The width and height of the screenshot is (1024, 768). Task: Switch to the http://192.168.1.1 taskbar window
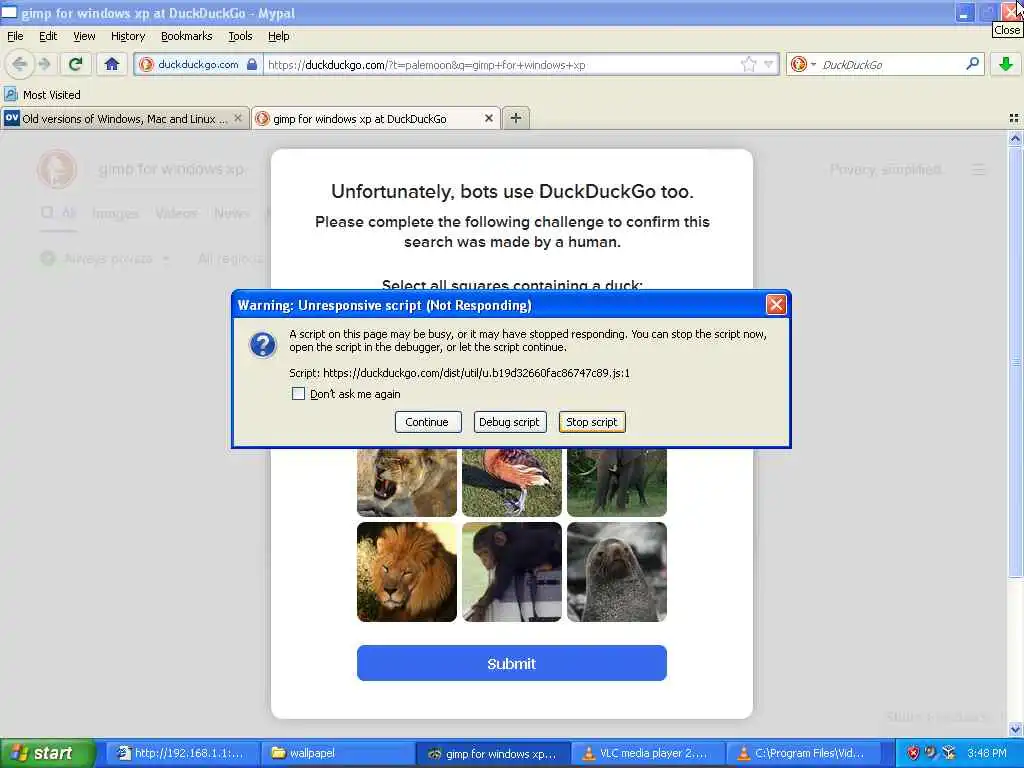[x=182, y=753]
